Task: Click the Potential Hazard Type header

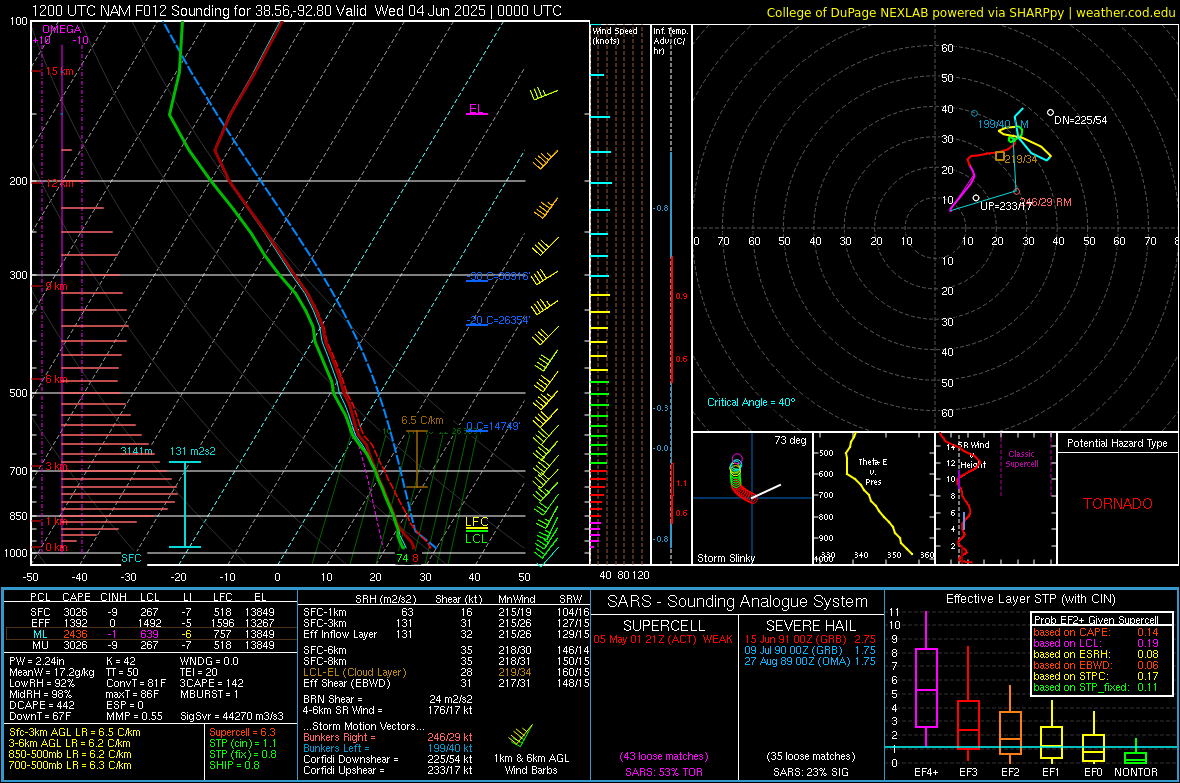Action: pyautogui.click(x=1117, y=443)
